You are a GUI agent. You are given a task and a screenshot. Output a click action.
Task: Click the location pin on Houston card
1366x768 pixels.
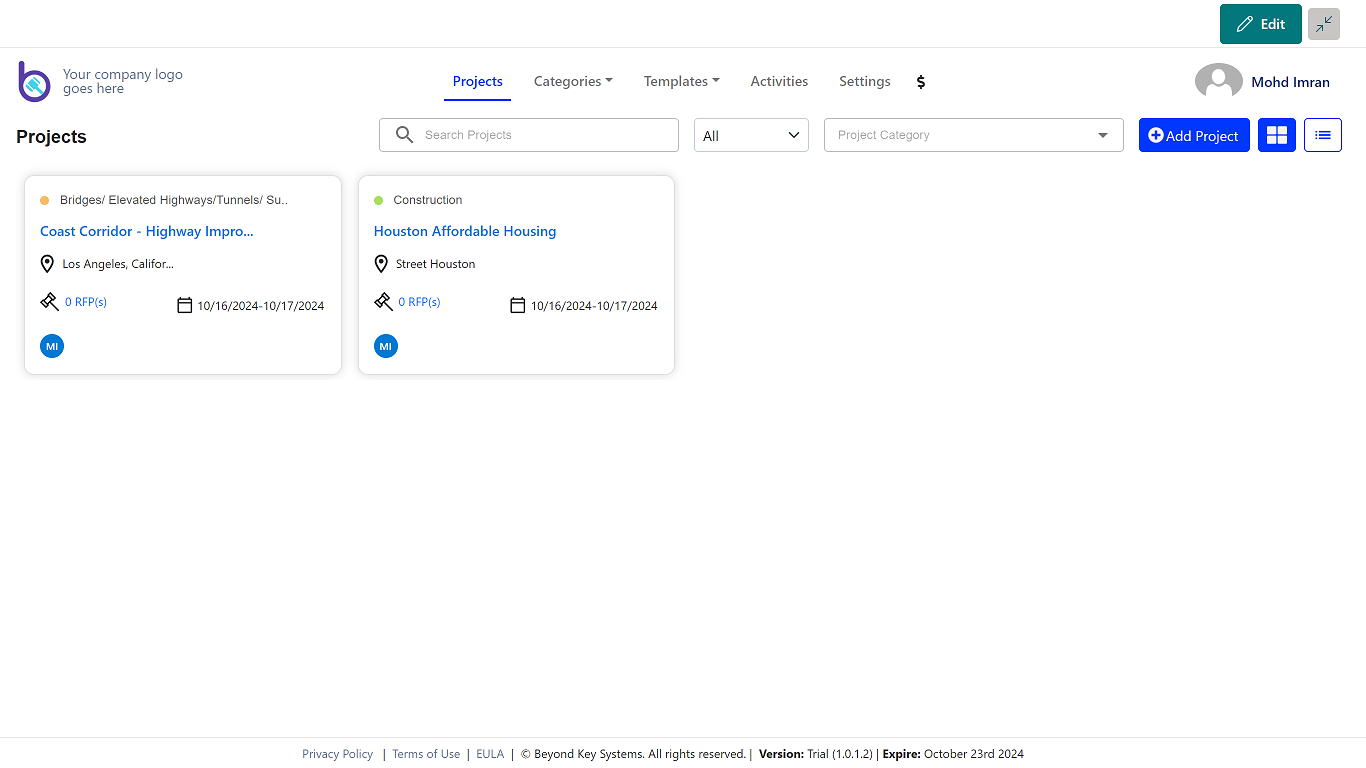tap(381, 264)
